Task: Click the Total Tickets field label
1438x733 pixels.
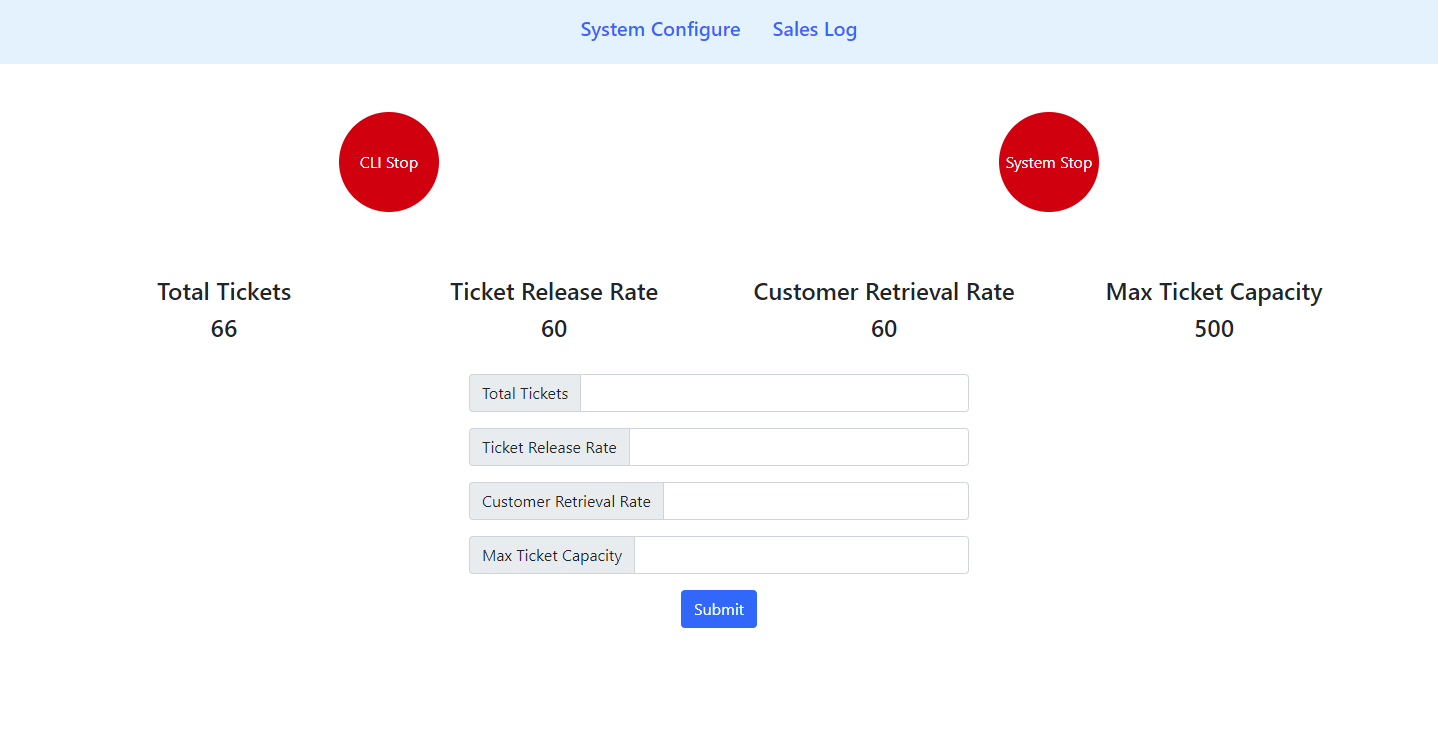Action: 524,393
